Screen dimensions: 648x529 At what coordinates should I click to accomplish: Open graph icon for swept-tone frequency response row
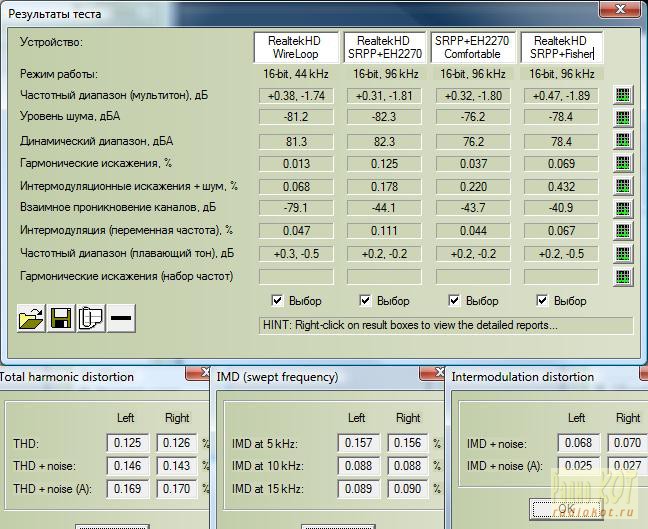point(622,253)
